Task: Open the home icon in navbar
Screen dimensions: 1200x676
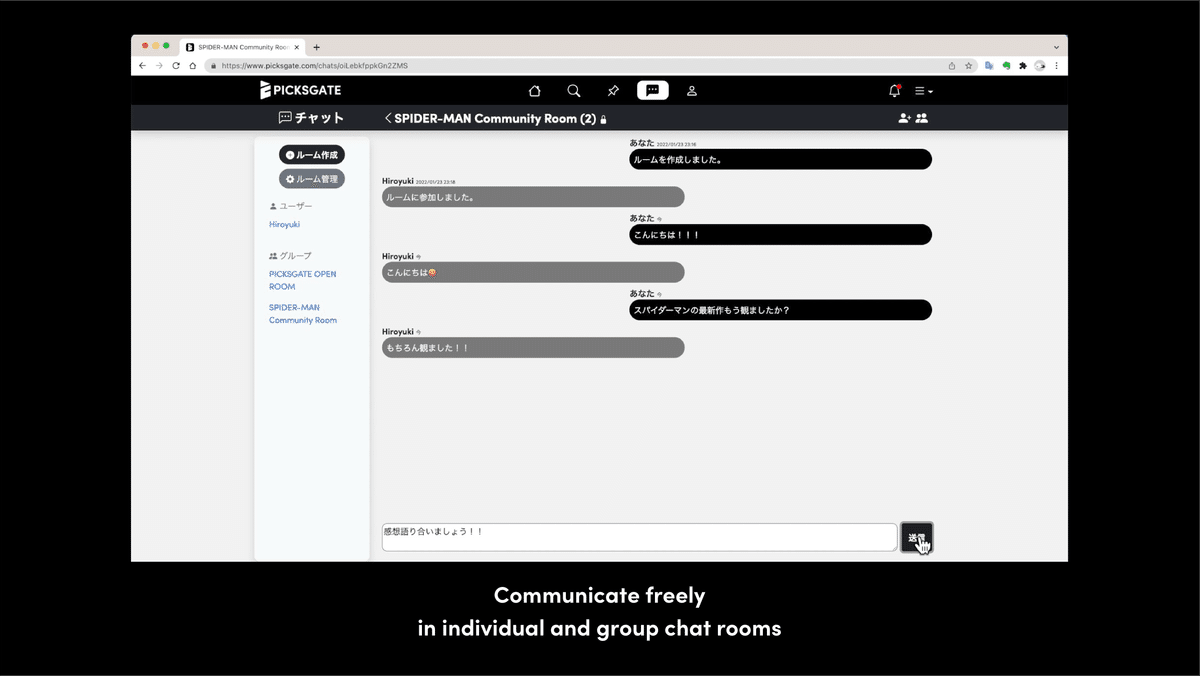Action: pos(535,90)
